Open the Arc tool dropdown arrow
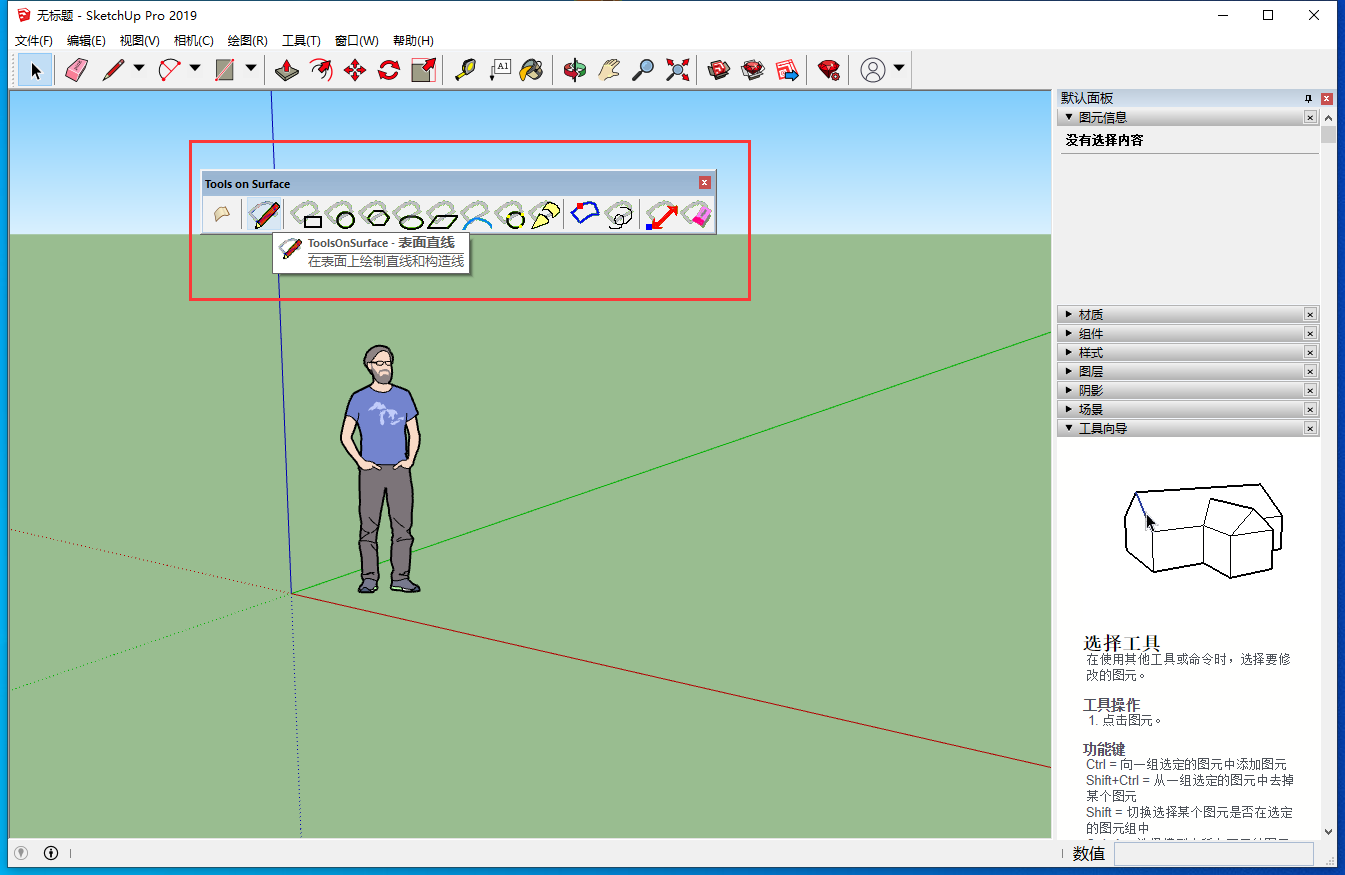The width and height of the screenshot is (1345, 875). click(195, 69)
